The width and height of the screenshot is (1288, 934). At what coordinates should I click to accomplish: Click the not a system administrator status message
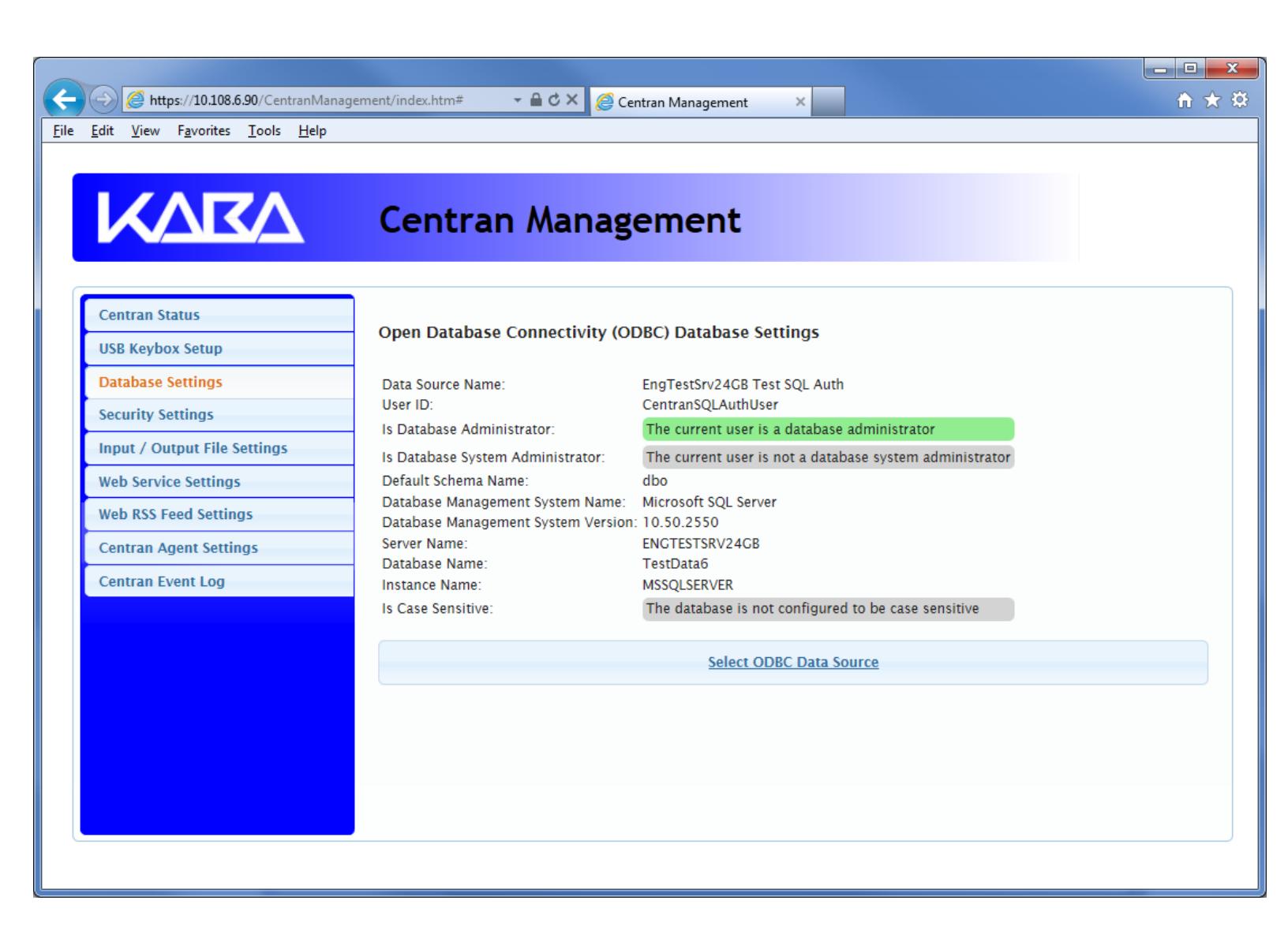pyautogui.click(x=828, y=458)
